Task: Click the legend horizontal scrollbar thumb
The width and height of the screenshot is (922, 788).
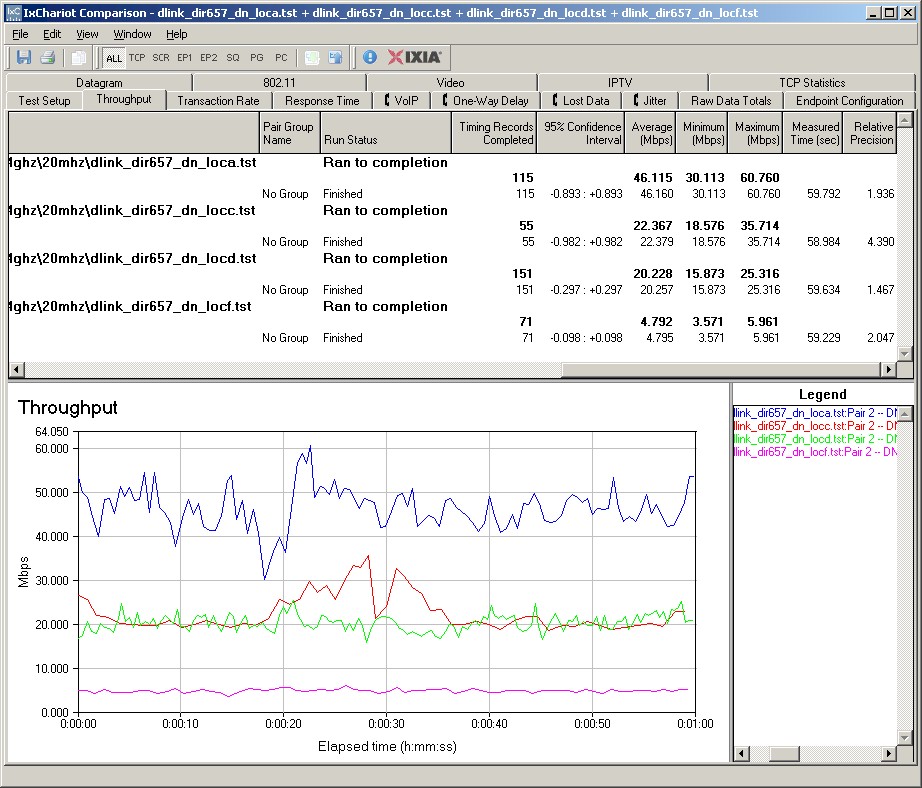Action: point(784,753)
